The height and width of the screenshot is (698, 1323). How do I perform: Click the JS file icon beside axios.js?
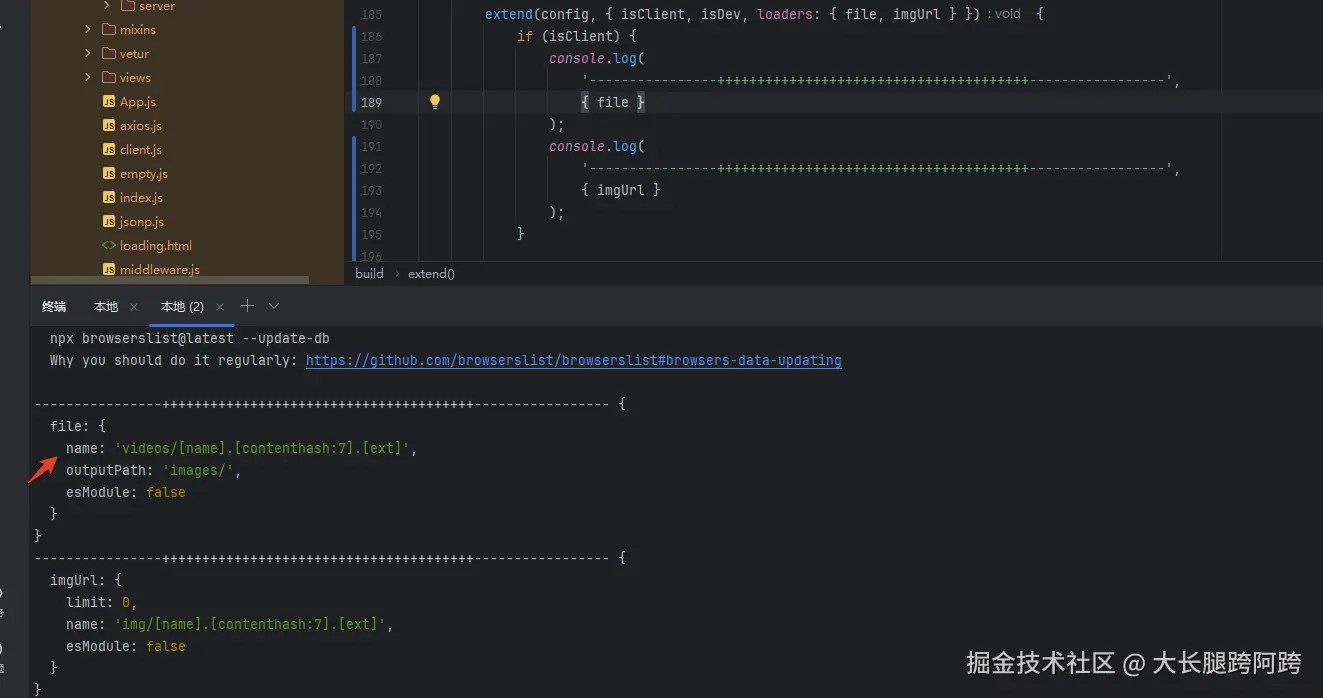click(109, 126)
